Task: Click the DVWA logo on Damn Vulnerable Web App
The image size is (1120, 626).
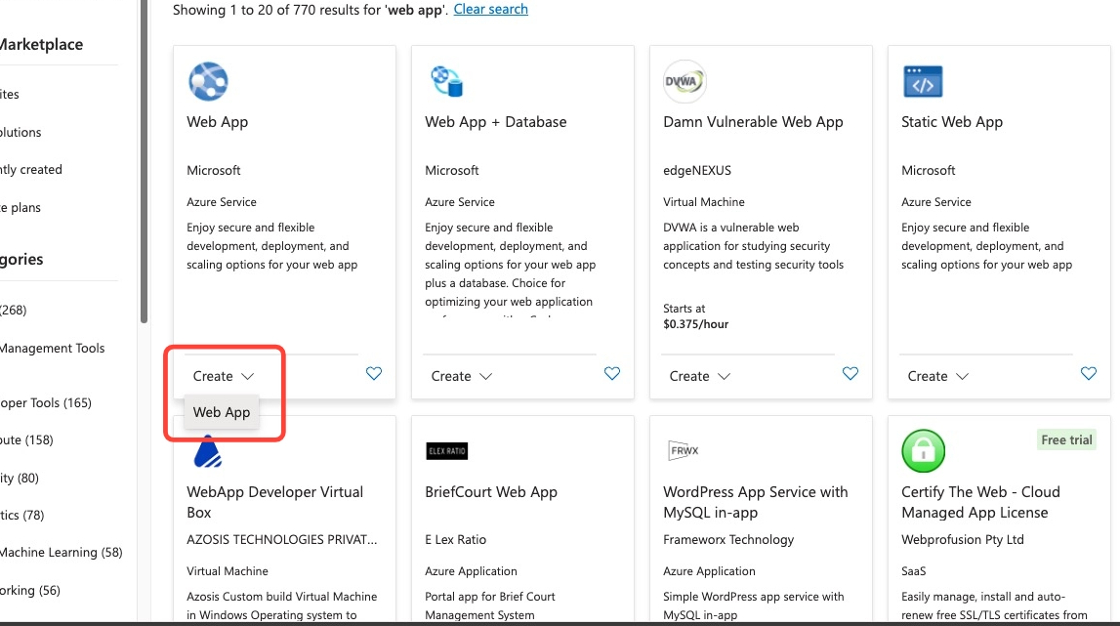Action: tap(684, 81)
